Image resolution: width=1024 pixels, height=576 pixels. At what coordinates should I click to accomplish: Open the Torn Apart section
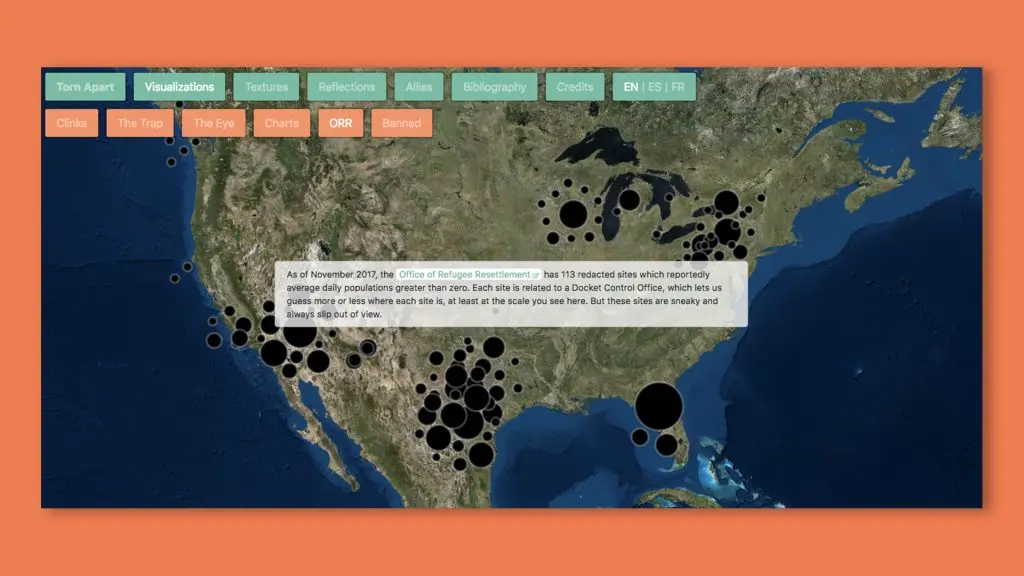coord(84,87)
